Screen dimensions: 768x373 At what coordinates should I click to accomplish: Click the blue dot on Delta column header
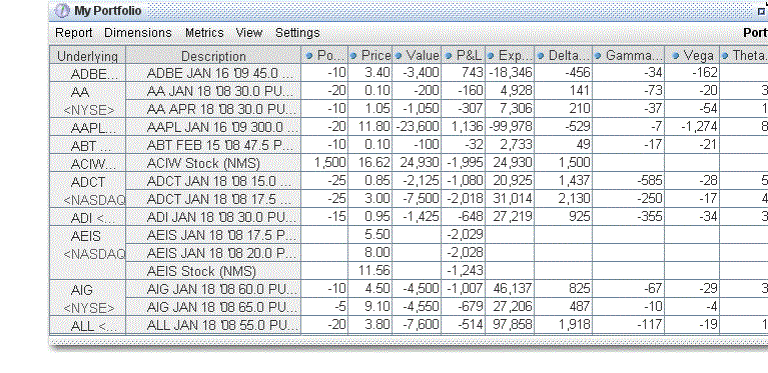540,56
